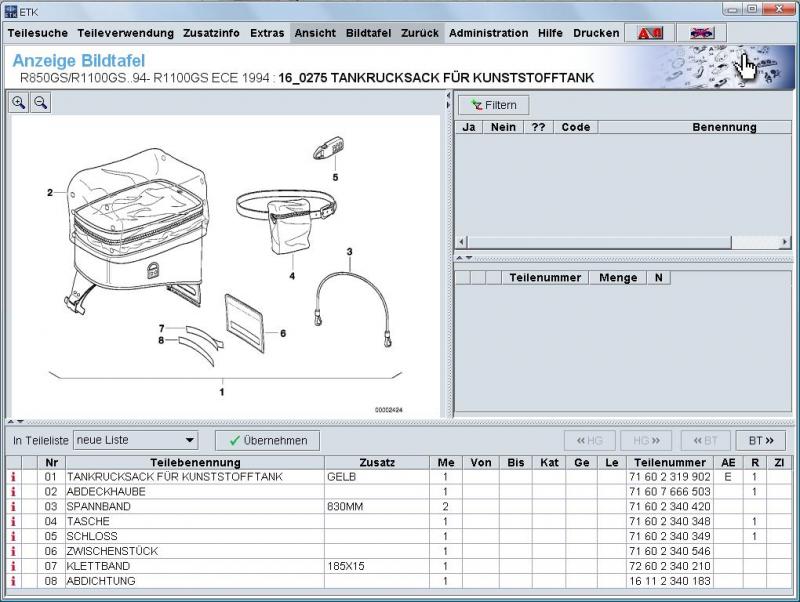Select the ABDICHTUNG part name
Screen dimensions: 800x602
[101, 581]
